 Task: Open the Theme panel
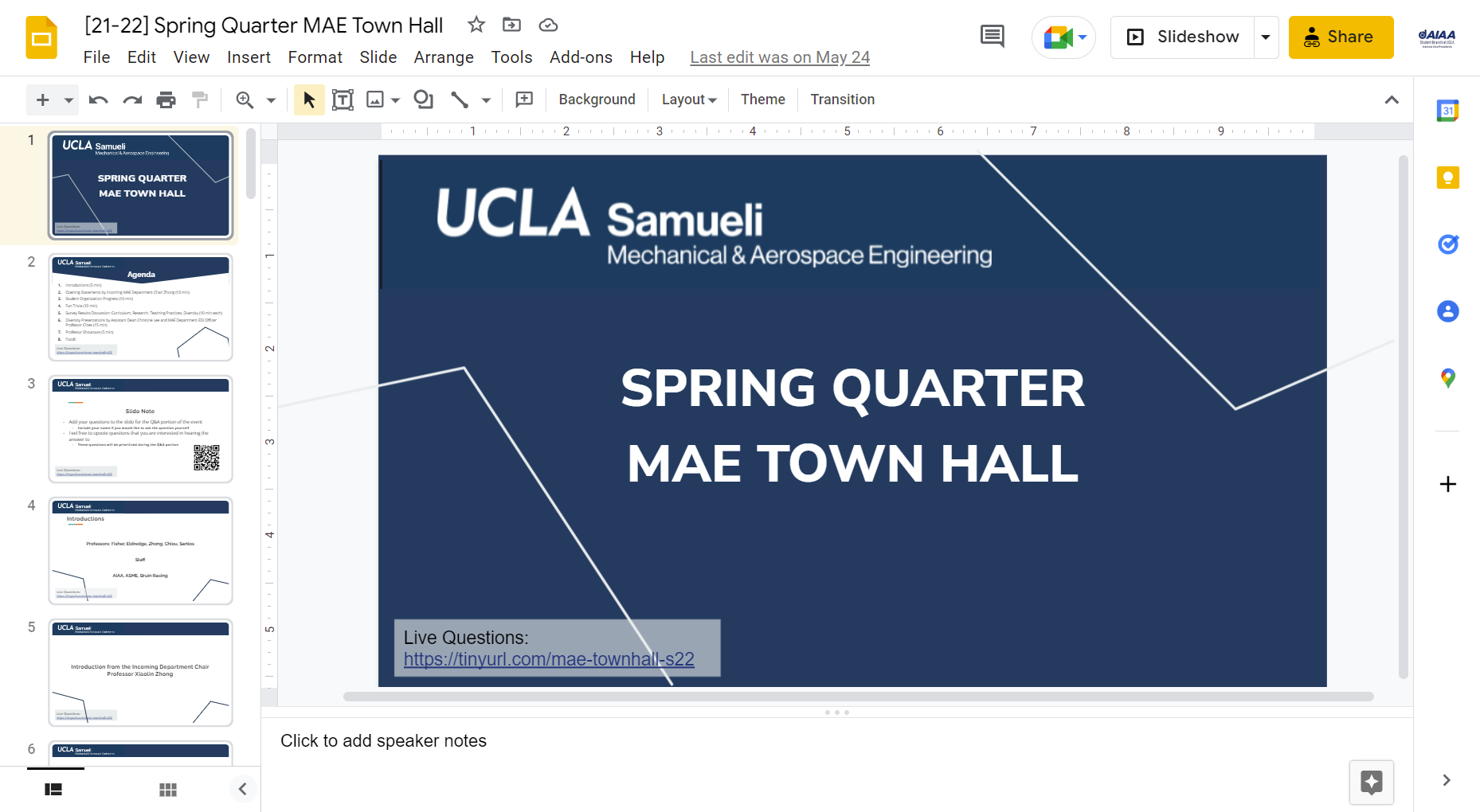(x=762, y=100)
